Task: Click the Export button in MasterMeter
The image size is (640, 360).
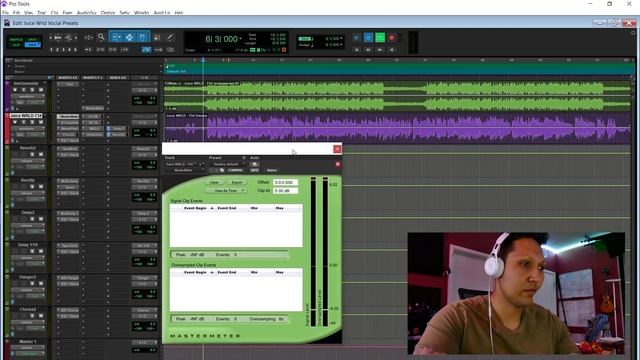Action: (237, 182)
